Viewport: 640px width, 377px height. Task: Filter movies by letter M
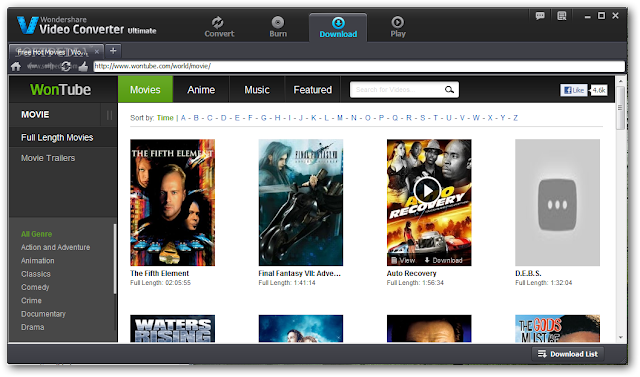[340, 118]
